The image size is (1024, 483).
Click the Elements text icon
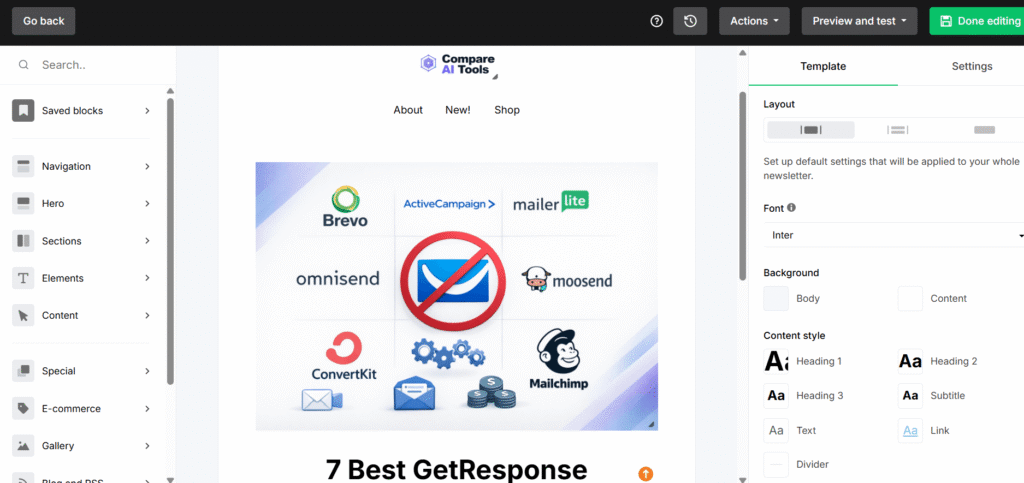click(23, 278)
